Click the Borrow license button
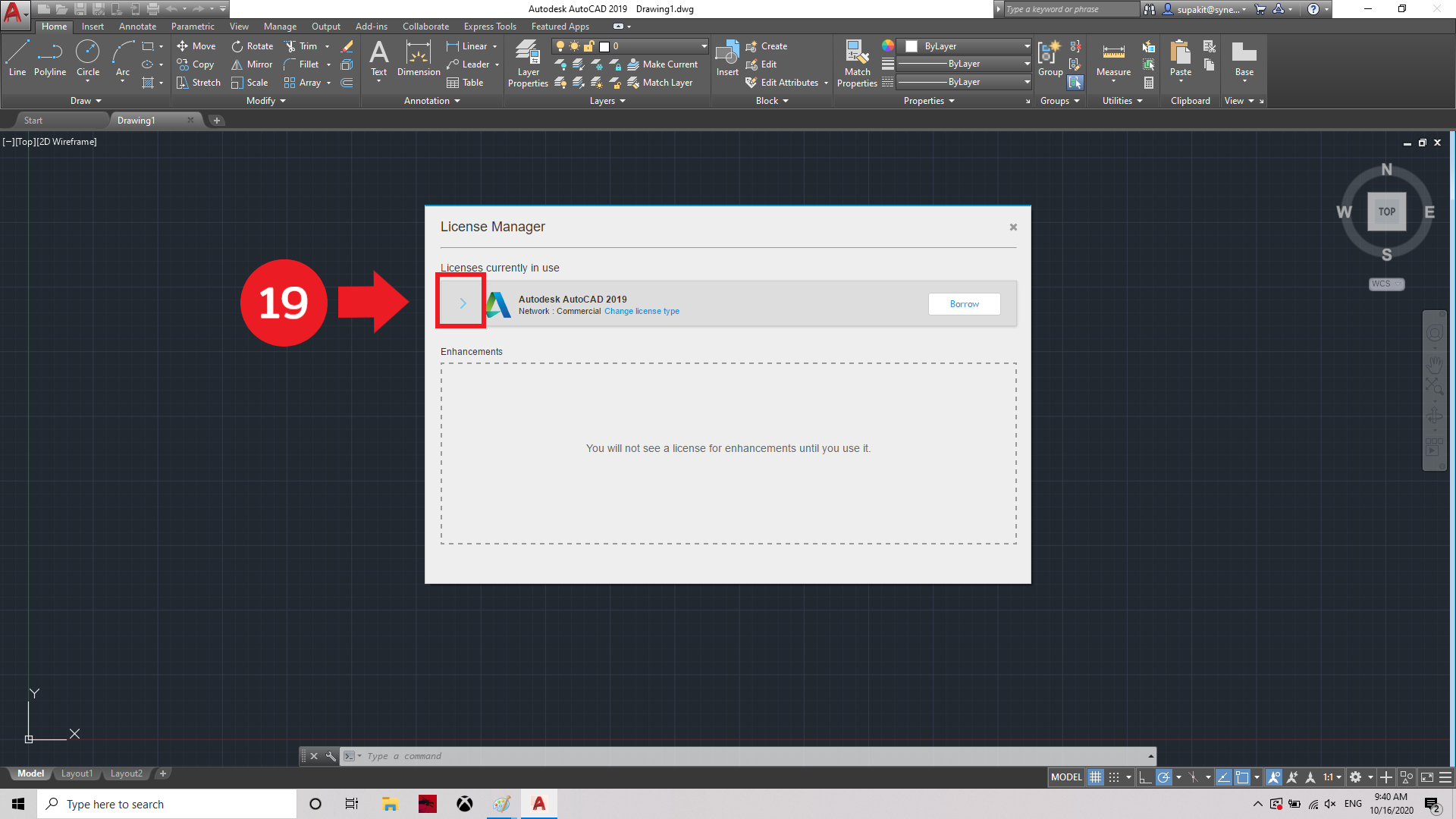This screenshot has width=1456, height=819. tap(964, 304)
